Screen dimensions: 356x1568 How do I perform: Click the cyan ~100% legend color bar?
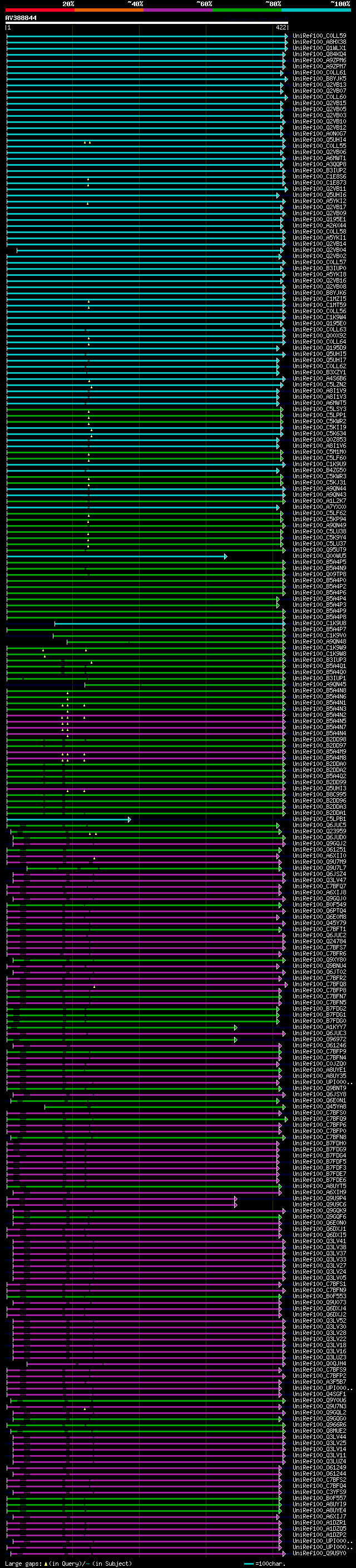tap(316, 10)
